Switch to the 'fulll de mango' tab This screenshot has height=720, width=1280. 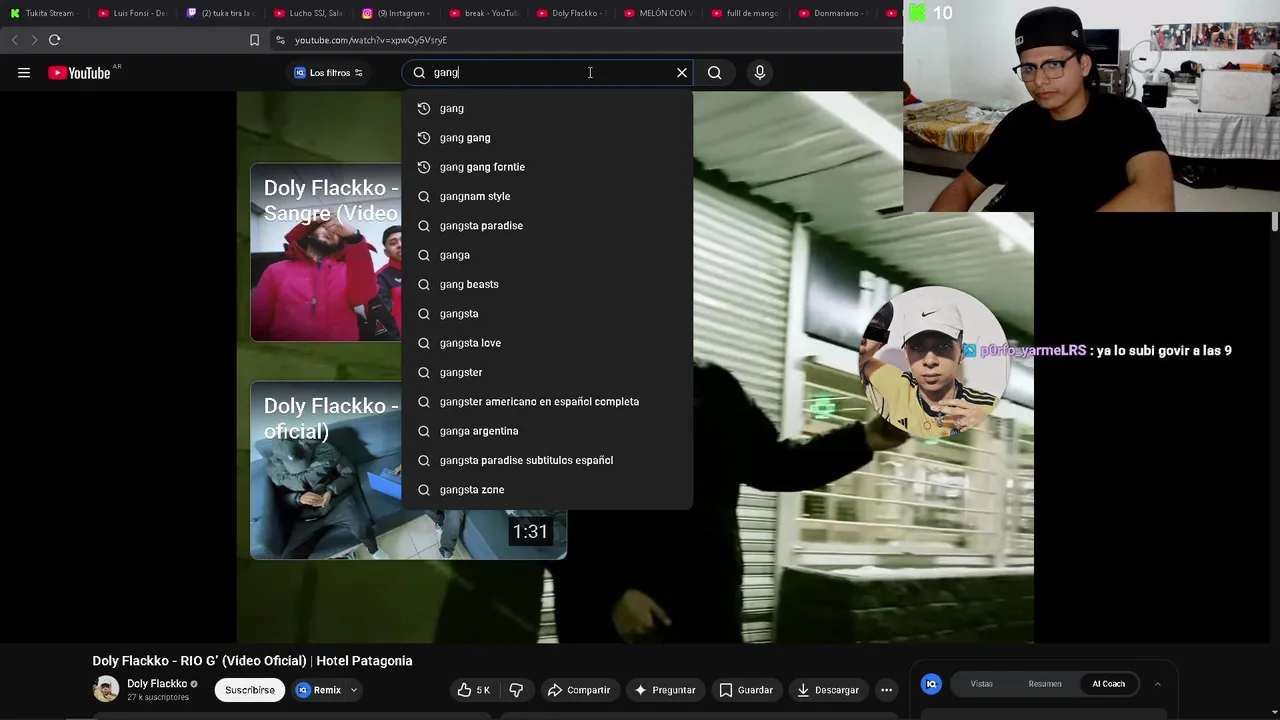click(x=746, y=13)
